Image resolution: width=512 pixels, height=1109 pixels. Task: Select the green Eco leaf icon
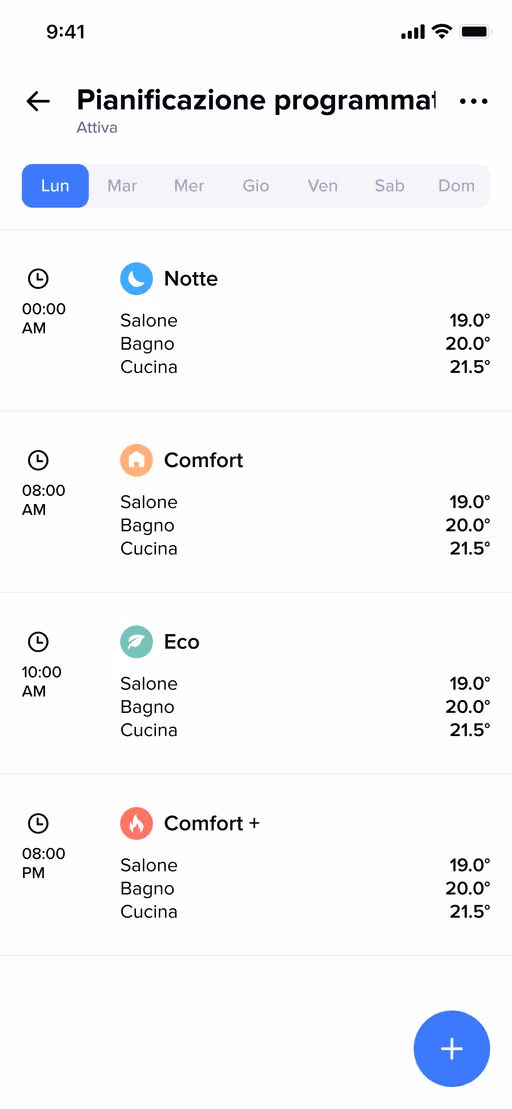click(x=136, y=641)
